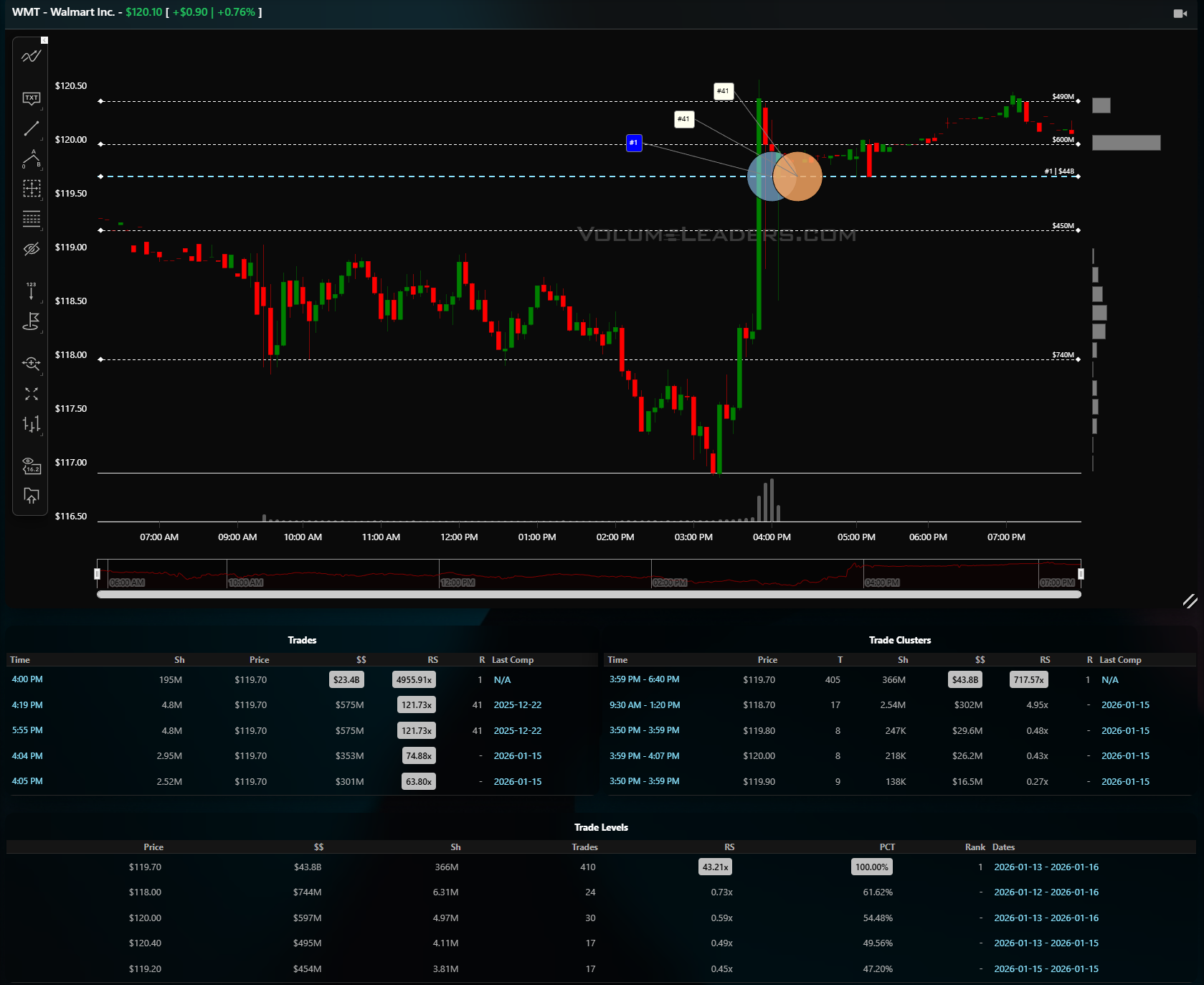Click the $43.8B cluster badge
Screen dimensions: 1204x985
click(965, 679)
